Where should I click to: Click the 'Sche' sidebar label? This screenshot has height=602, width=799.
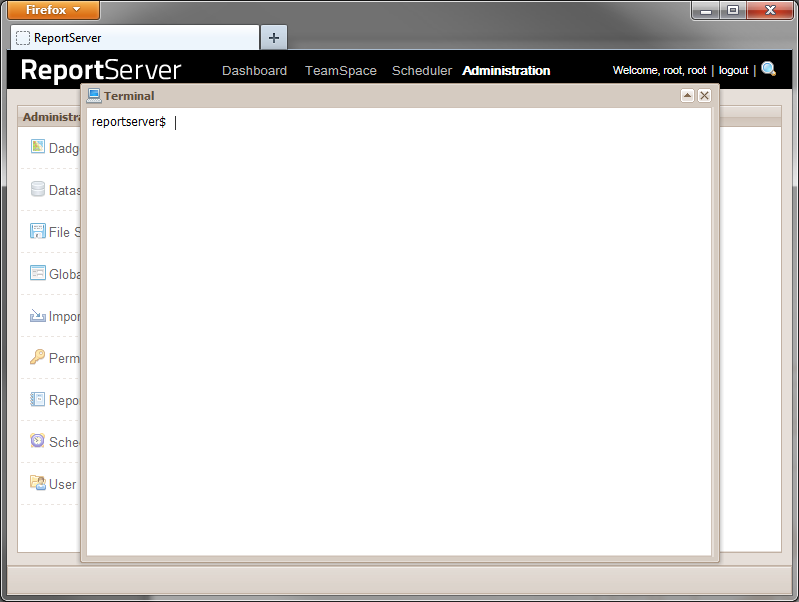pos(64,442)
